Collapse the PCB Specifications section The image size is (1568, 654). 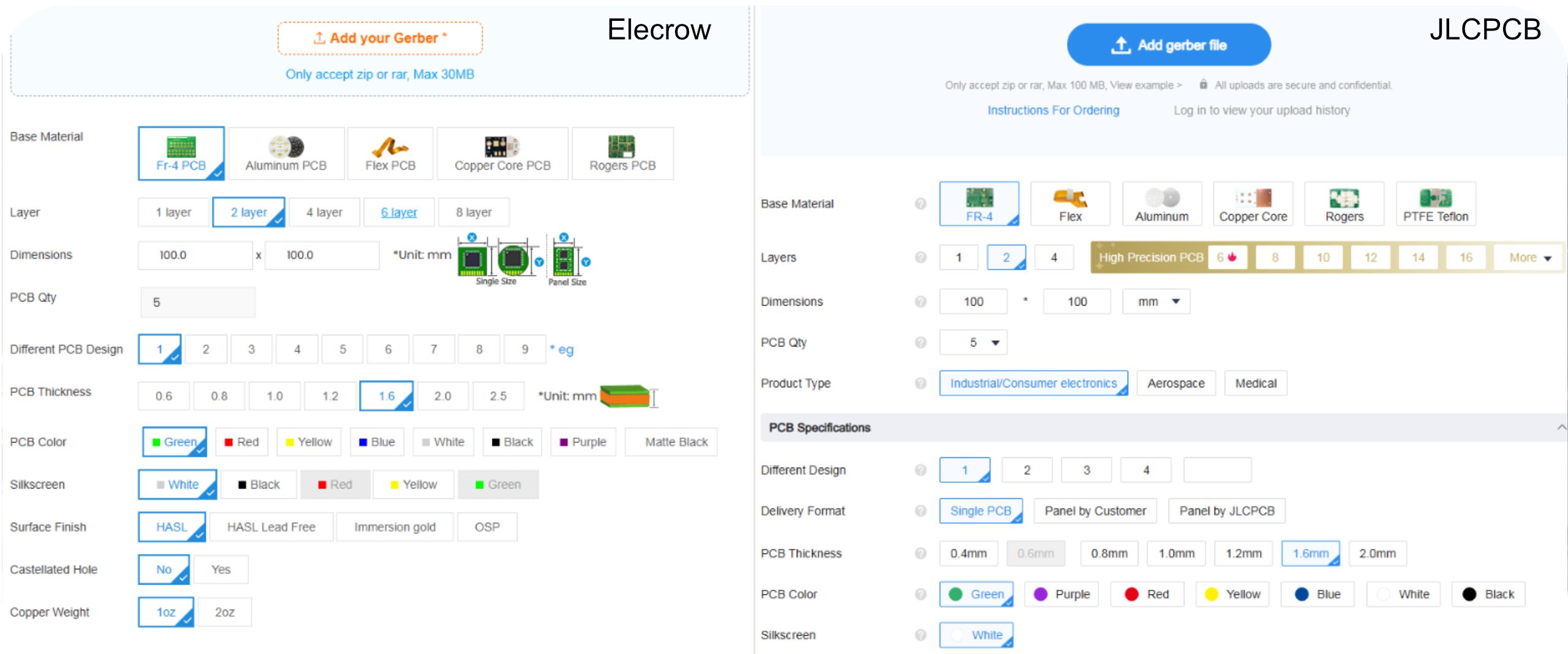[1561, 427]
